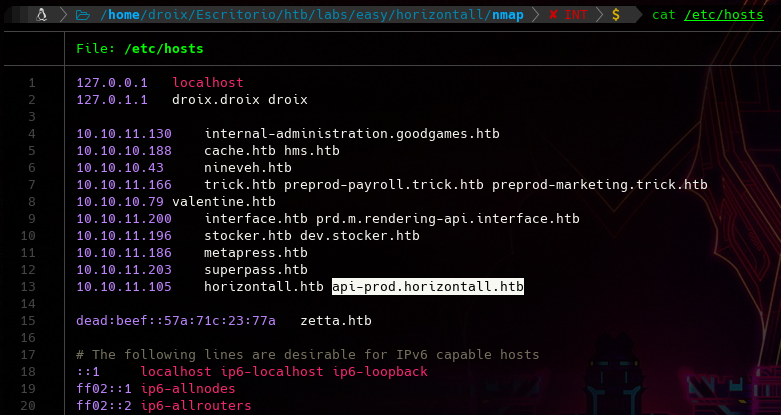
Task: Click the IPv6 capable hosts comment line
Action: [307, 355]
